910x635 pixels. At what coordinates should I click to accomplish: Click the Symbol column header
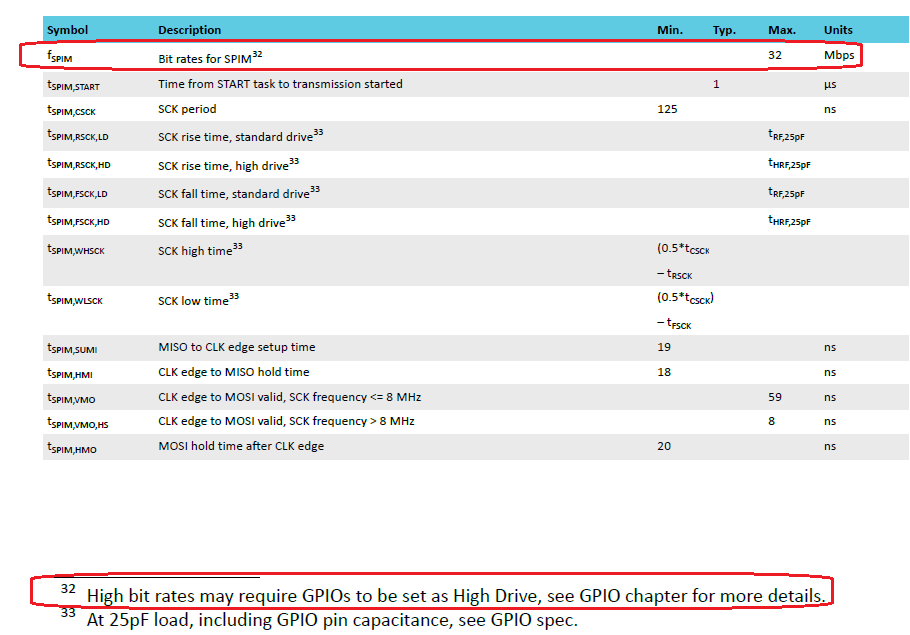point(67,30)
